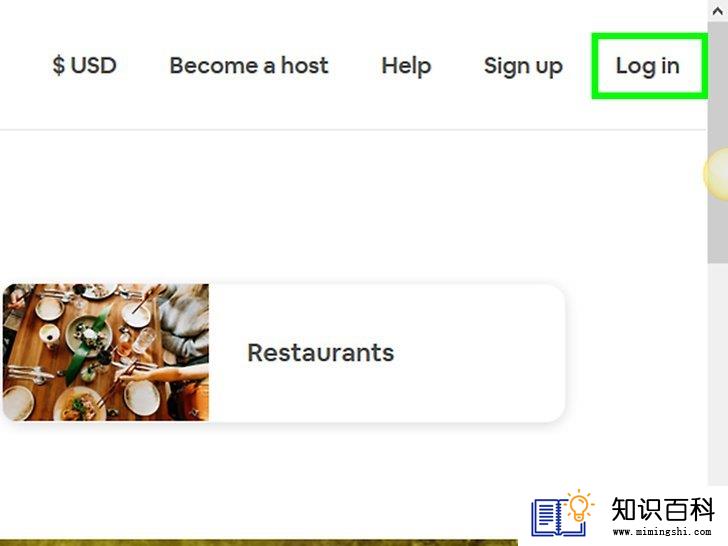Open the Restaurants dining table photo
Viewport: 728px width, 546px height.
pos(106,352)
